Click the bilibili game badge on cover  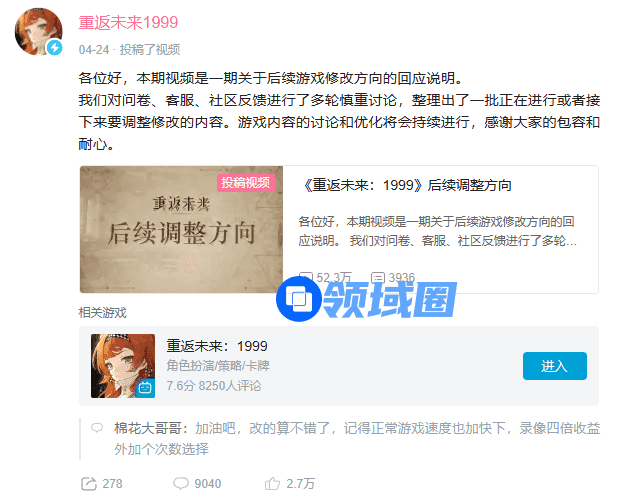point(145,389)
